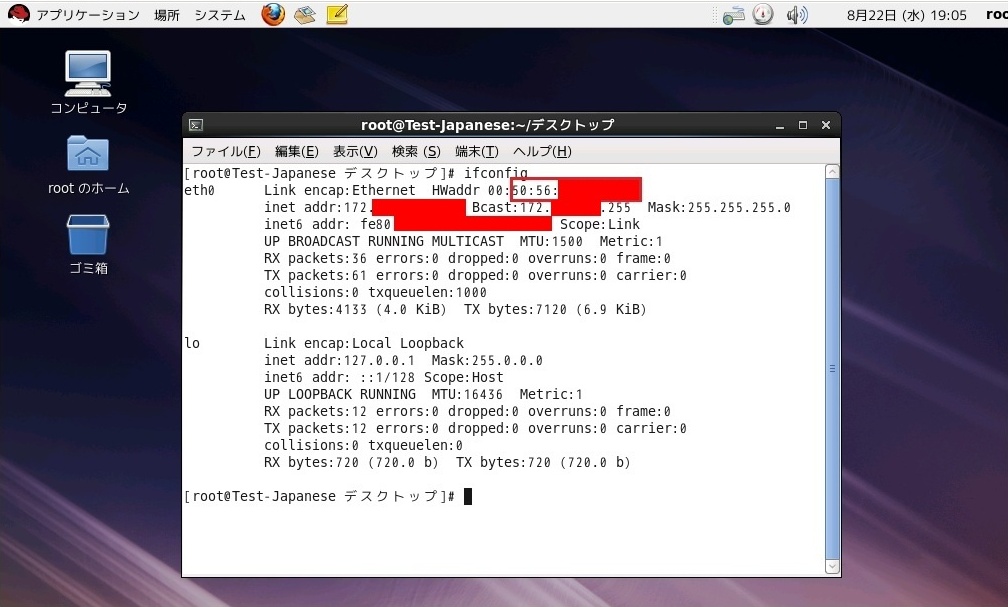This screenshot has width=1008, height=607.
Task: Click the txqueuelen:1000 text
Action: pyautogui.click(x=428, y=293)
